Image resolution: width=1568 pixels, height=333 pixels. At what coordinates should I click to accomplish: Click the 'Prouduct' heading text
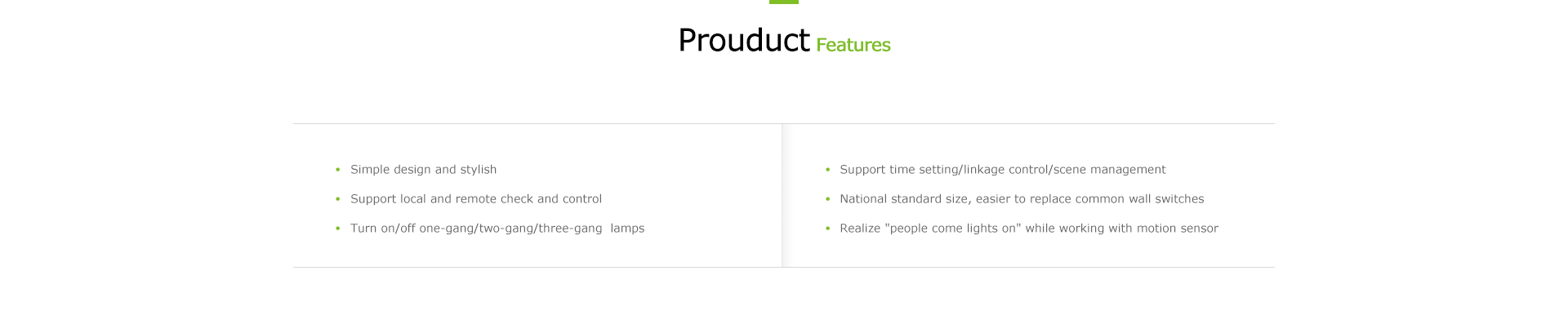click(x=743, y=41)
